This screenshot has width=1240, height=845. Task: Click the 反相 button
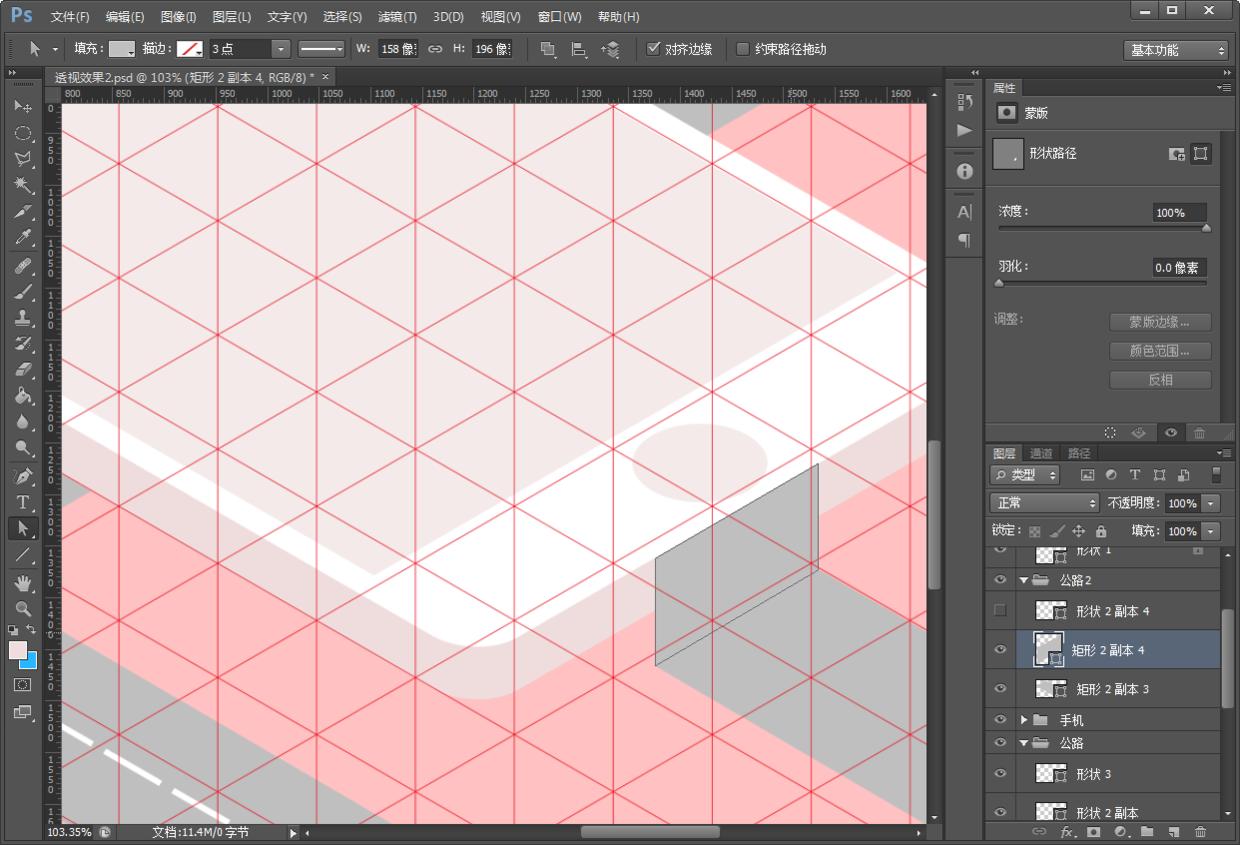[x=1160, y=380]
